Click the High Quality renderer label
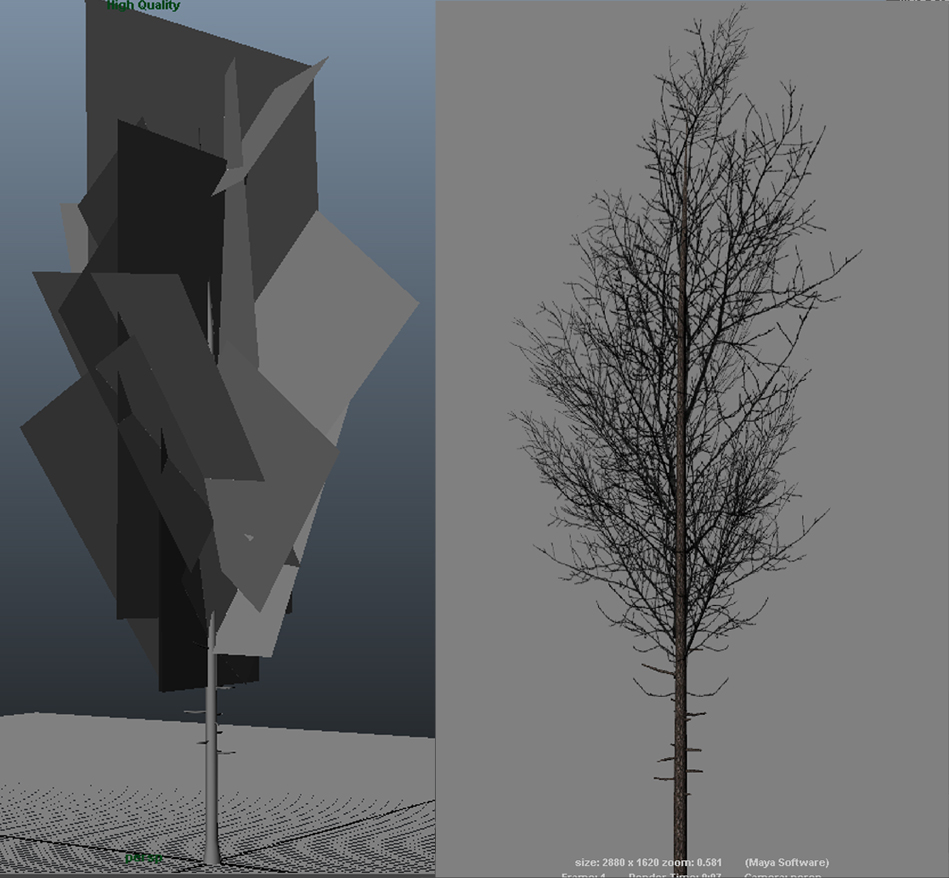Viewport: 949px width, 878px height. point(143,6)
